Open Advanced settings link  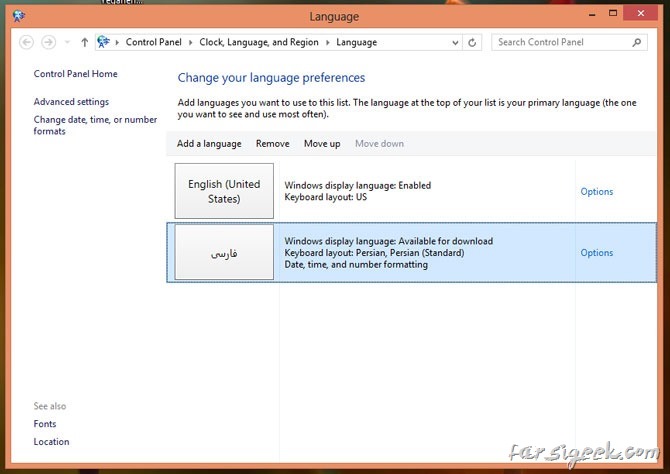(x=71, y=102)
